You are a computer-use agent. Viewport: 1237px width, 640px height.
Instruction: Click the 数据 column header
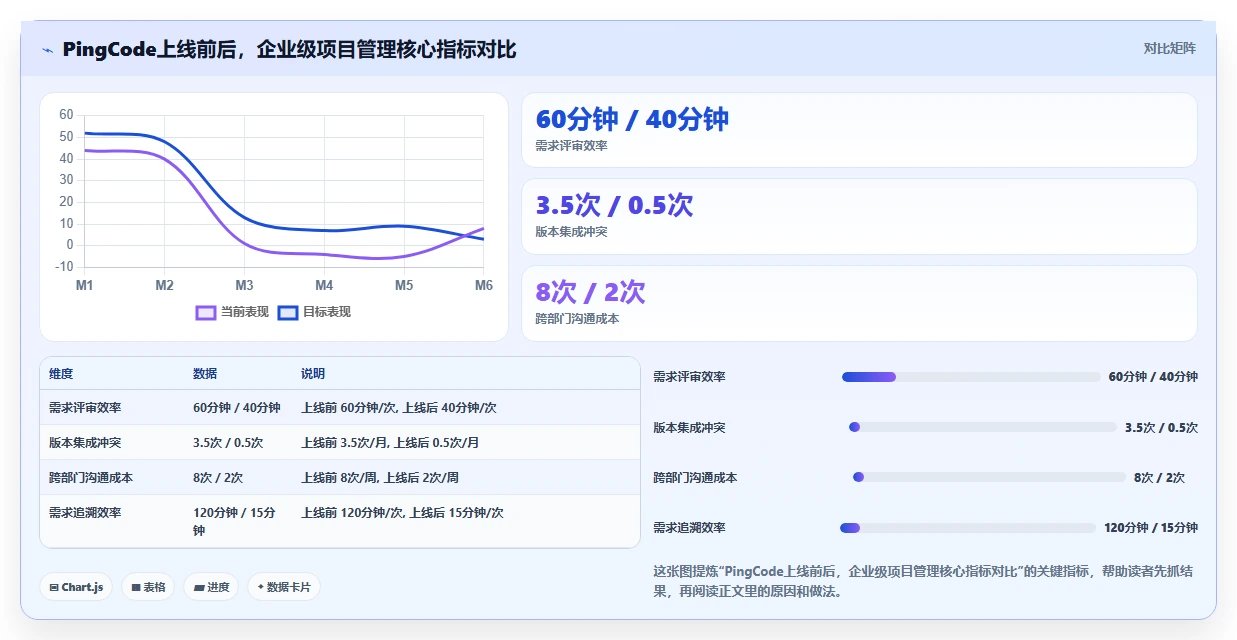205,374
